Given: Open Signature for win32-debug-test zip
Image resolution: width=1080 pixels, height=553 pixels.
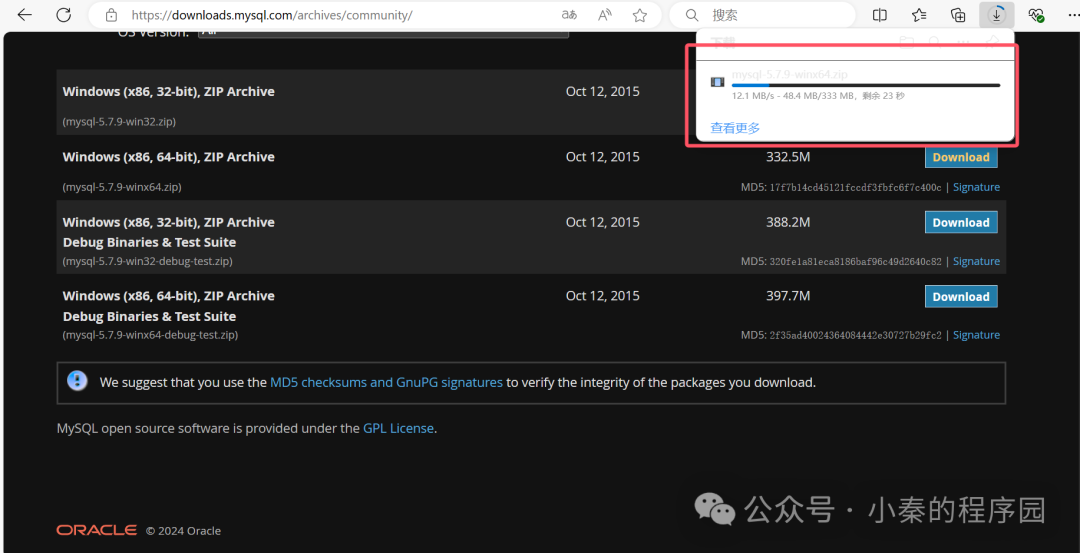Looking at the screenshot, I should pyautogui.click(x=976, y=262).
